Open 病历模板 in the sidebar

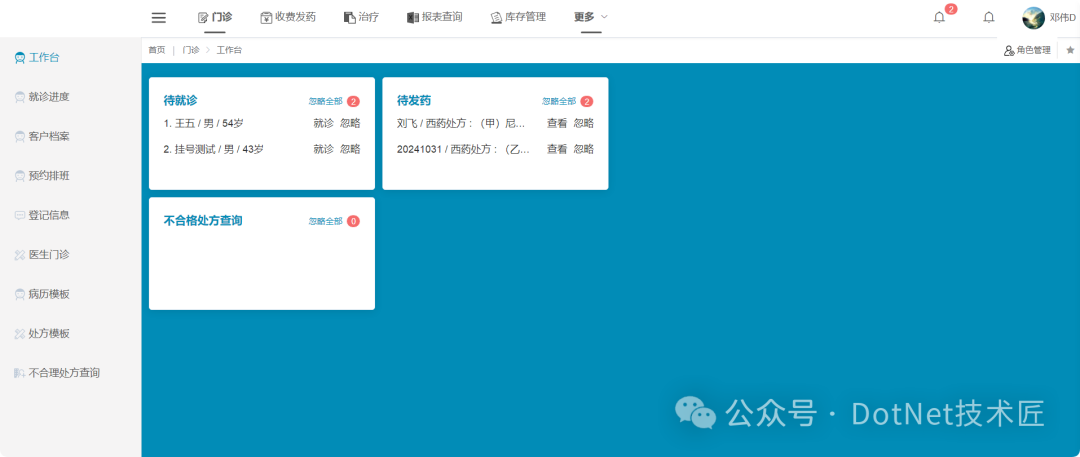tap(49, 294)
